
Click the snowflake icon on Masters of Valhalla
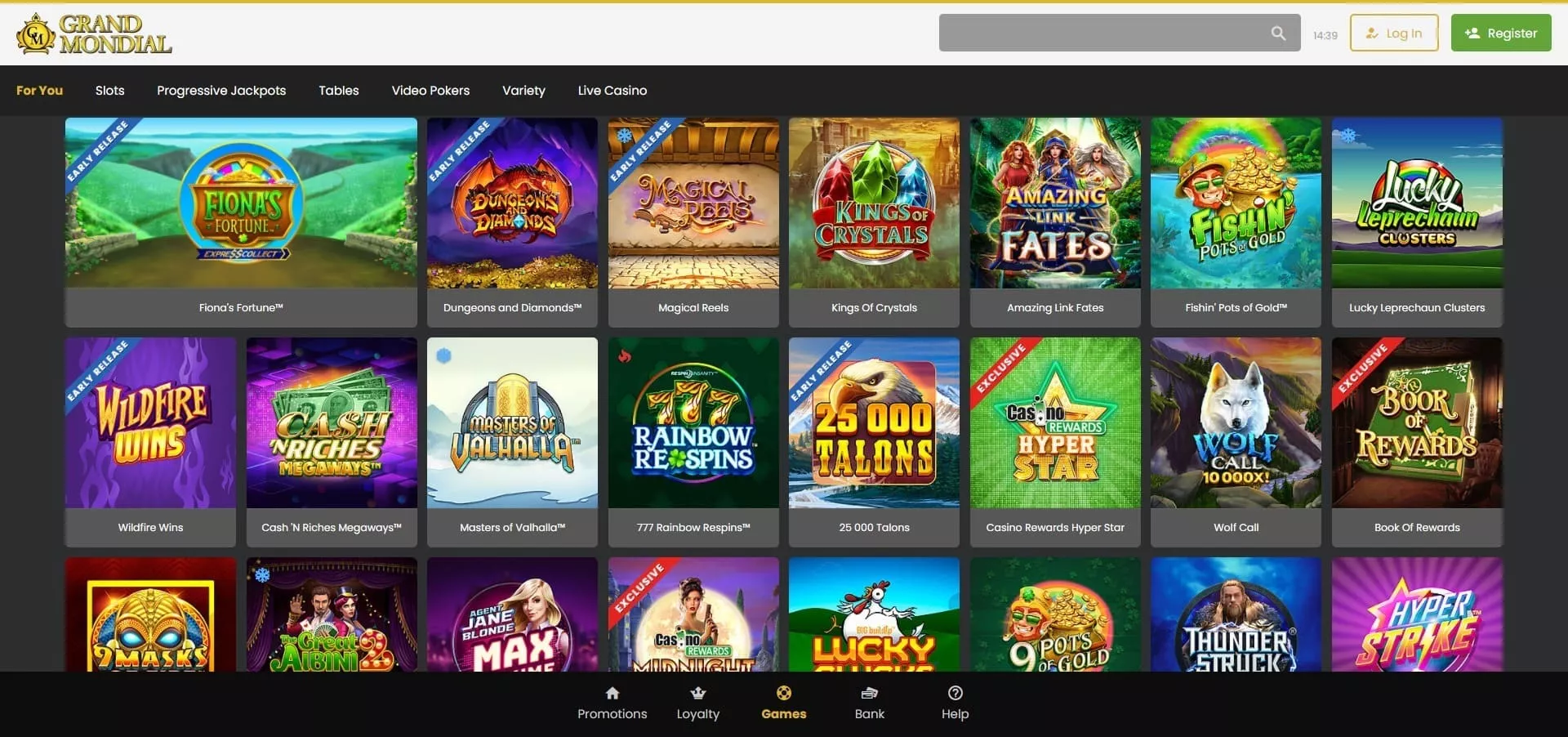coord(443,355)
